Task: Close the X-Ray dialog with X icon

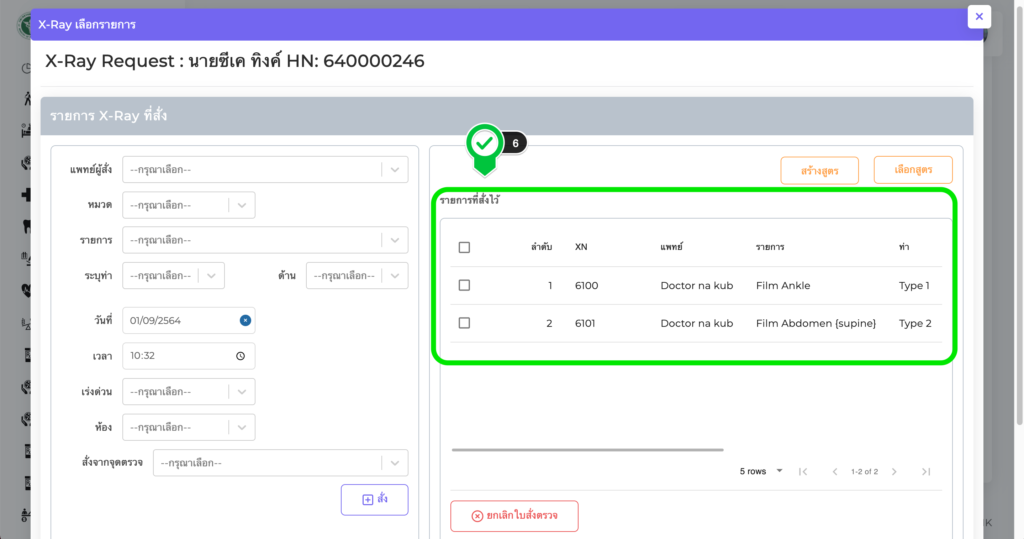Action: [x=979, y=17]
